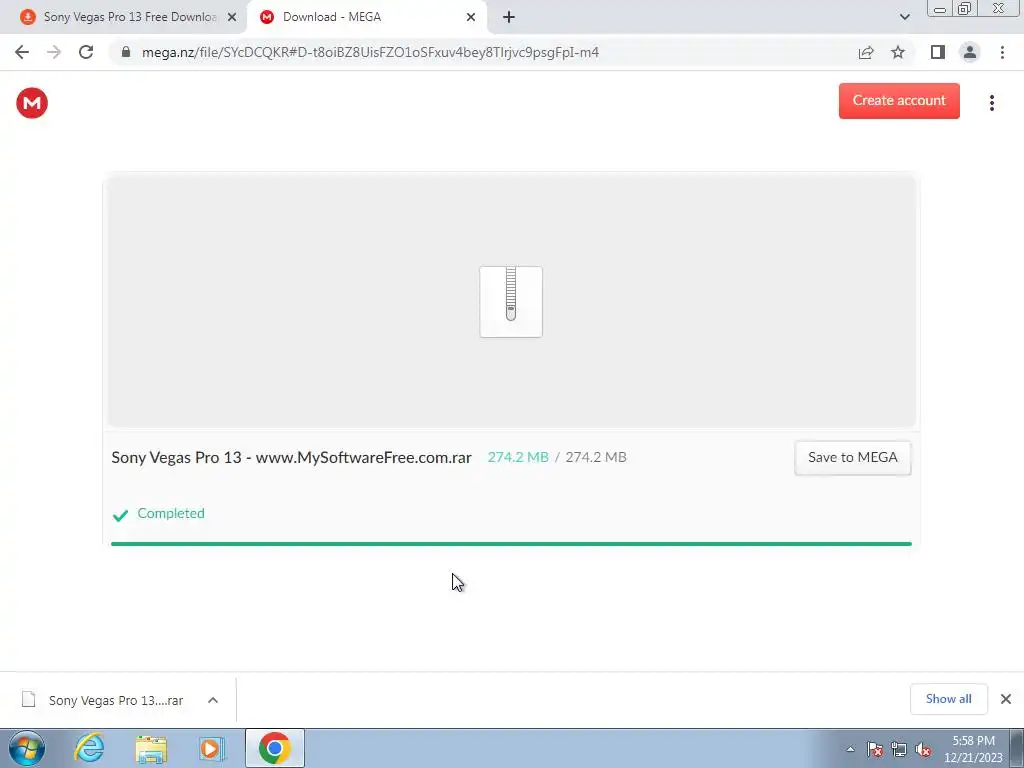Click the file name Sony Vegas Pro 13 rar
Screen dimensions: 1024x768
[291, 457]
